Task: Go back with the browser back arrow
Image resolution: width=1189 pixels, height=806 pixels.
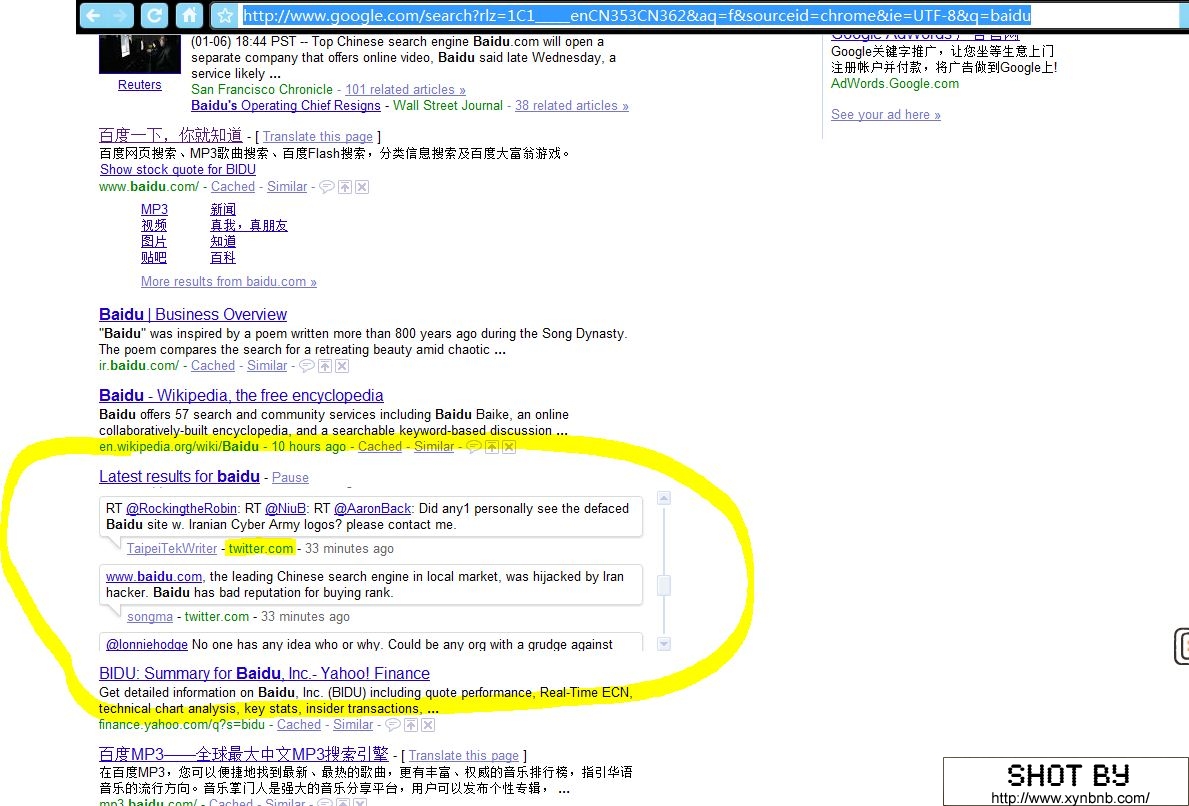Action: 93,15
